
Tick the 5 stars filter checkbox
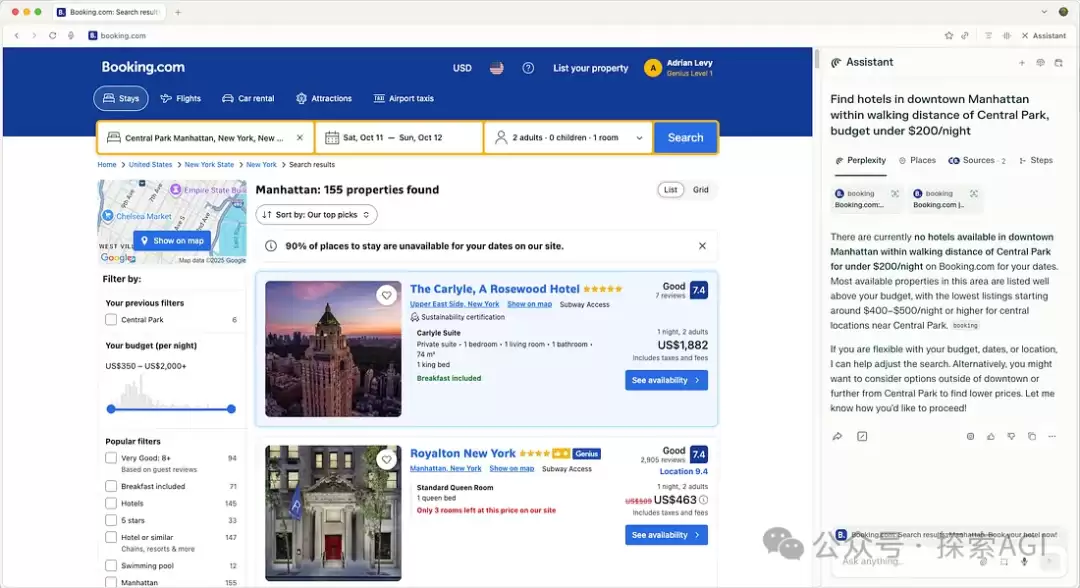pos(111,520)
